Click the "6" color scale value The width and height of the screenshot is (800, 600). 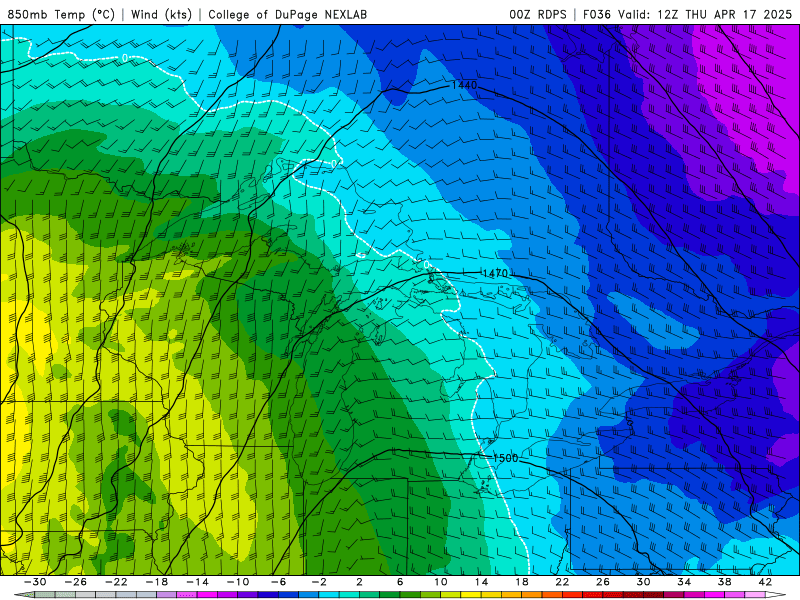[x=400, y=582]
